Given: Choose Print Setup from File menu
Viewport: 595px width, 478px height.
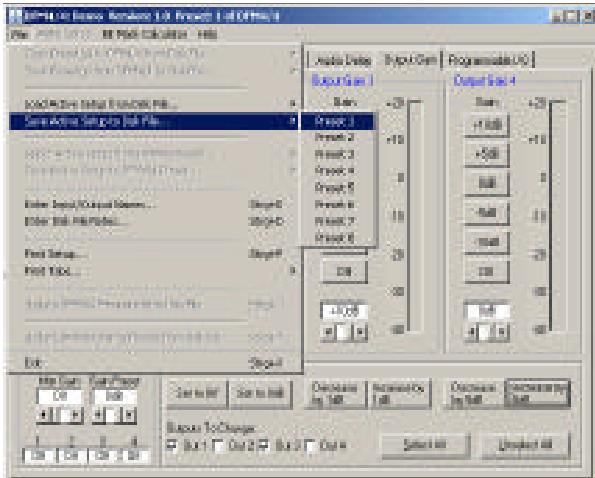Looking at the screenshot, I should (x=155, y=254).
